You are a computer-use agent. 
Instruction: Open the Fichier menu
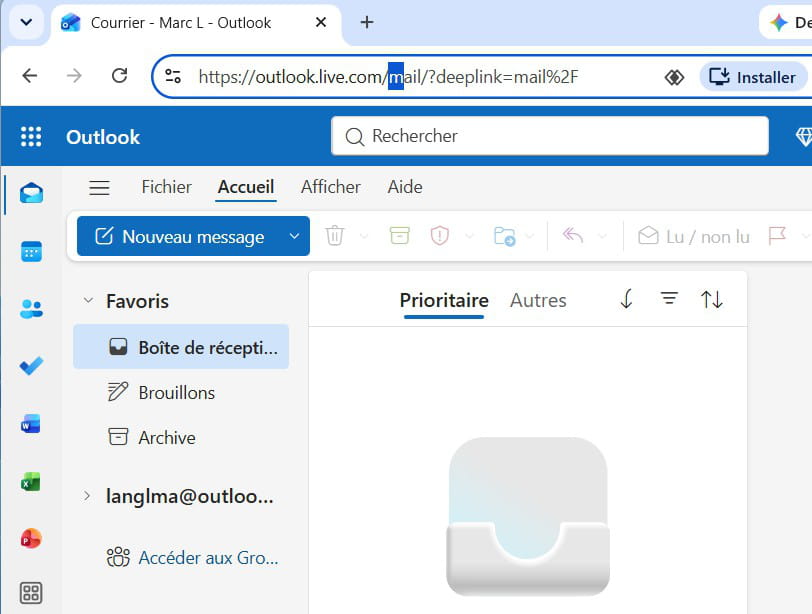point(167,187)
